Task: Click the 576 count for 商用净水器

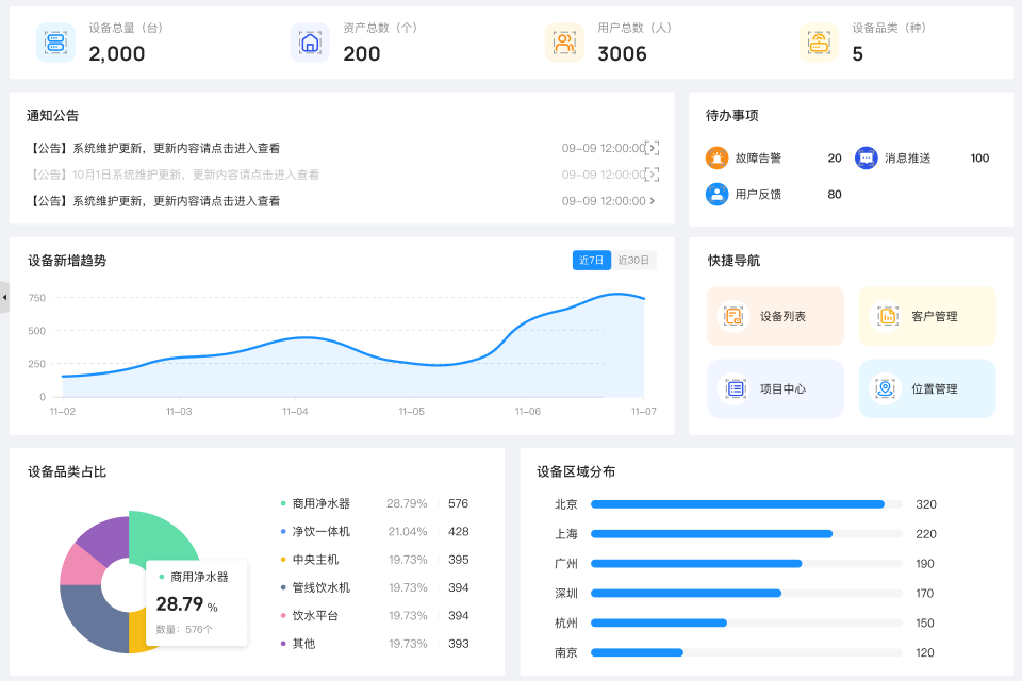Action: (458, 503)
